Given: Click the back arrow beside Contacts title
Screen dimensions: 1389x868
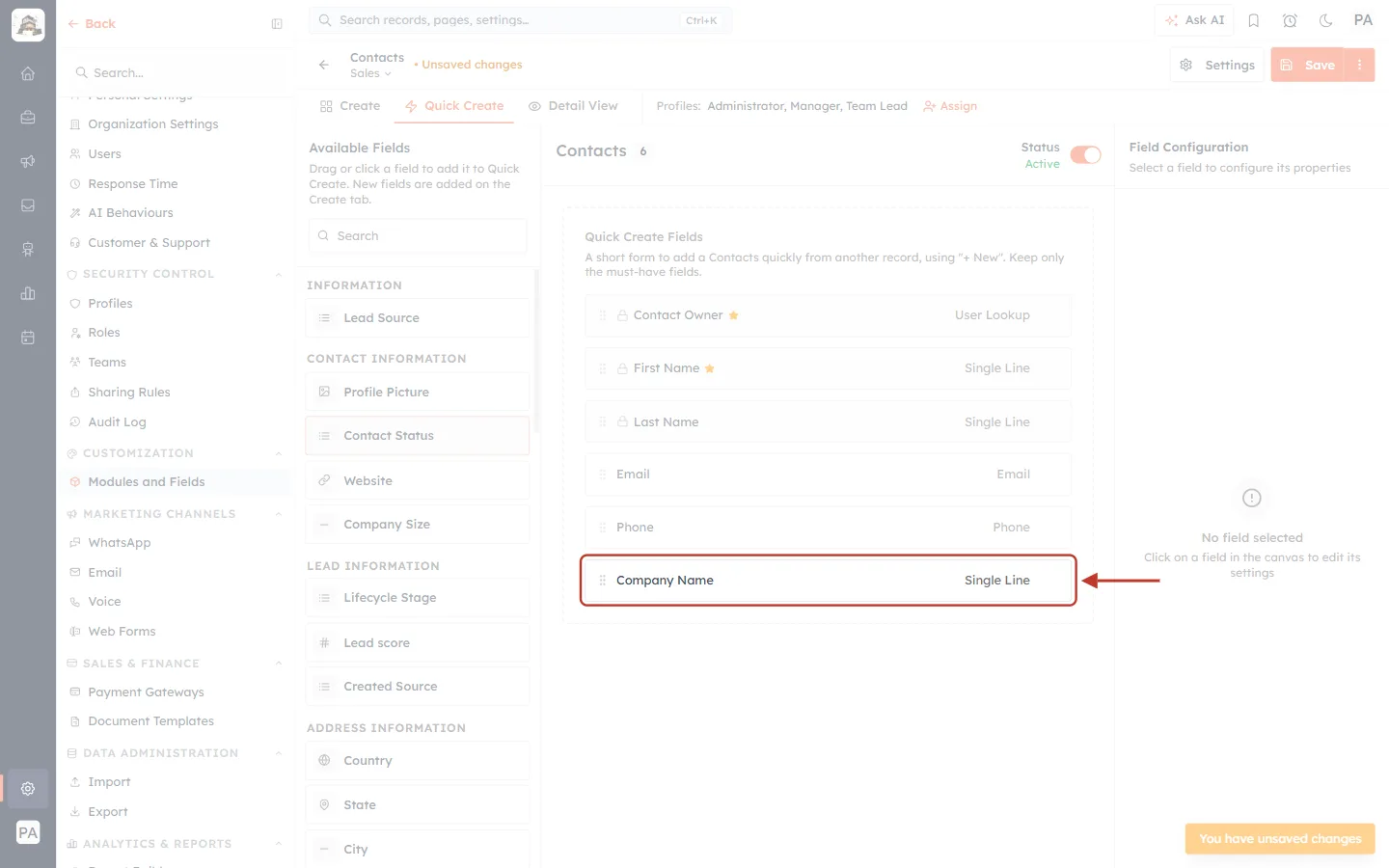Looking at the screenshot, I should [x=324, y=65].
